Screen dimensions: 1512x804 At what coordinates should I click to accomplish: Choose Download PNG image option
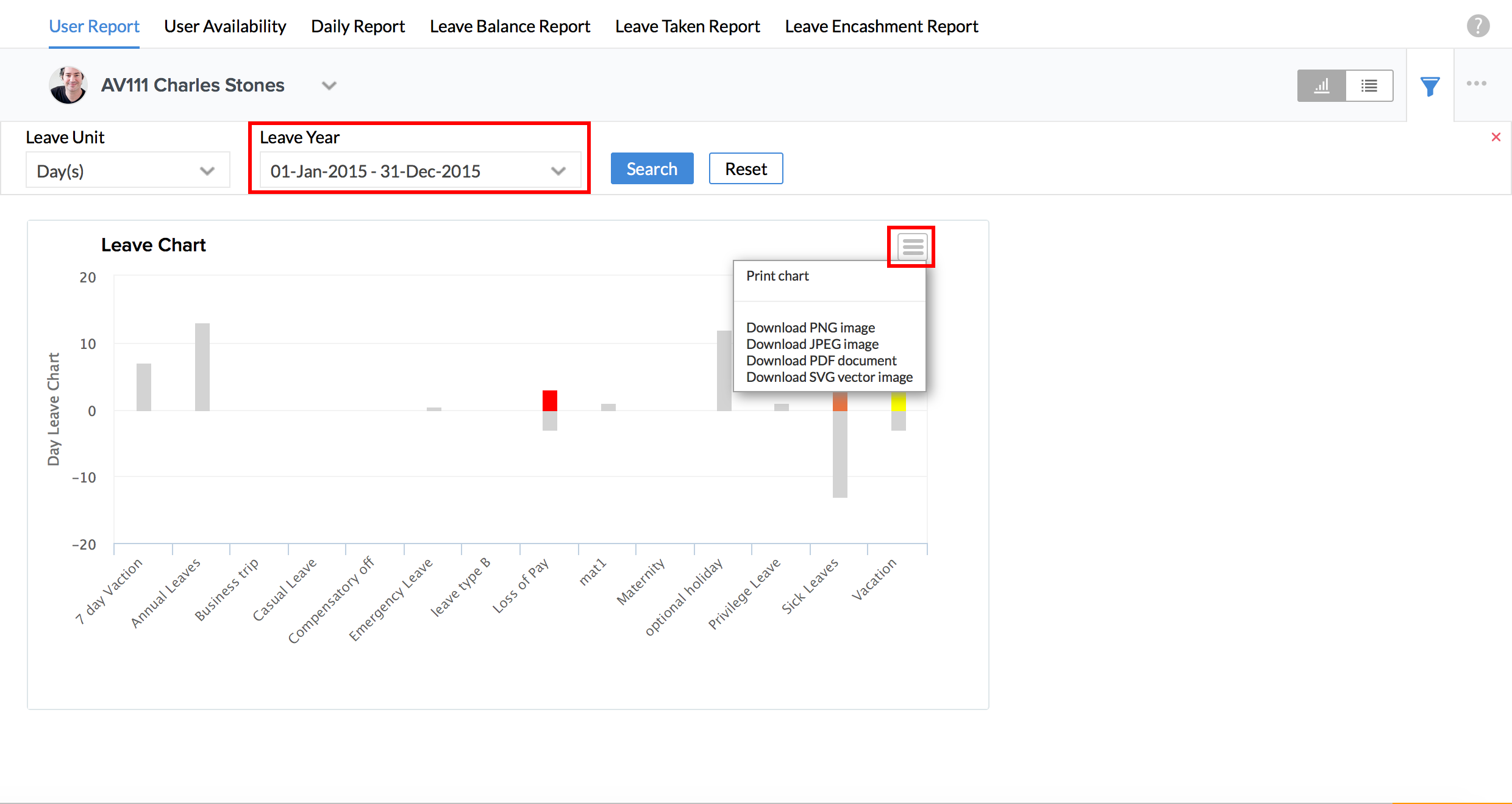[x=810, y=328]
